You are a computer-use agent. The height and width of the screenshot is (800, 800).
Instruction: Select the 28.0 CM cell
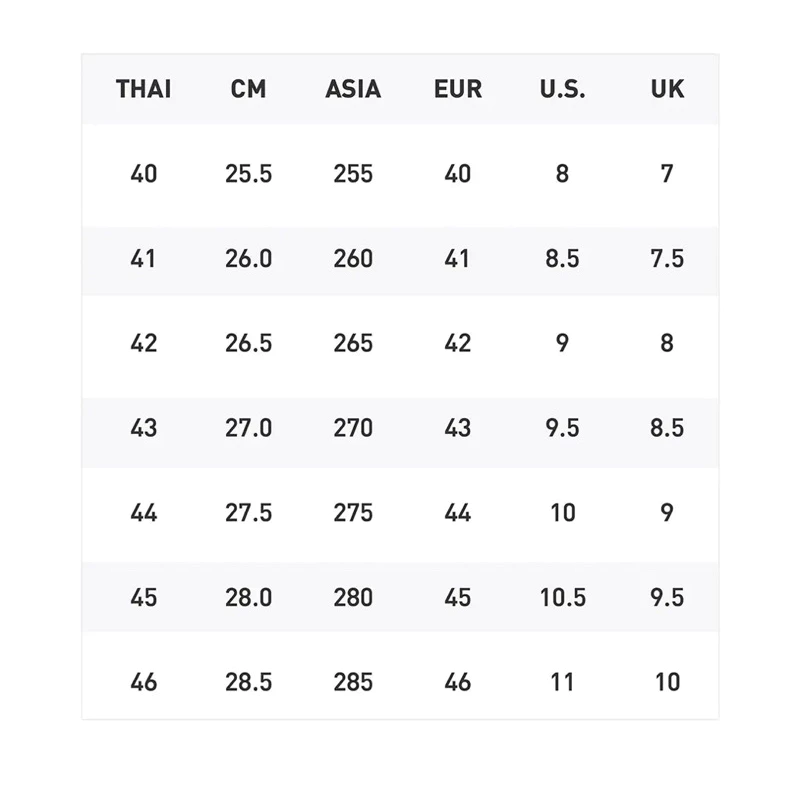point(248,597)
